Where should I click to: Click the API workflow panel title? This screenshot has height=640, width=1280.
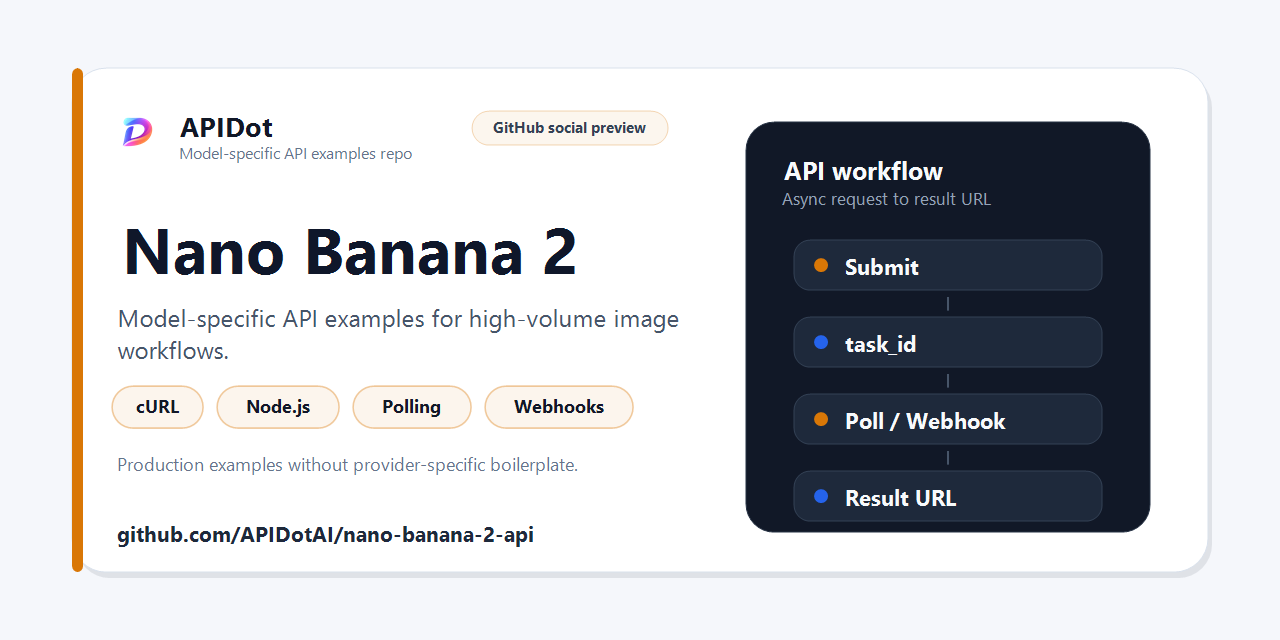tap(863, 171)
